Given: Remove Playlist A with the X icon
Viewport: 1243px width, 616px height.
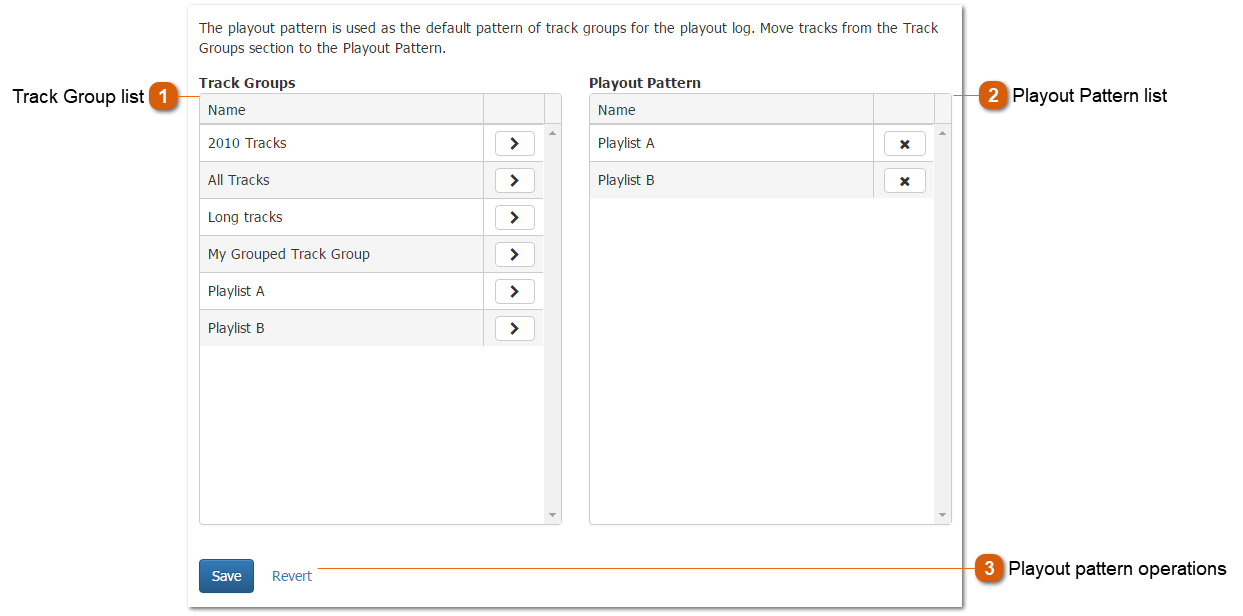Looking at the screenshot, I should point(904,143).
